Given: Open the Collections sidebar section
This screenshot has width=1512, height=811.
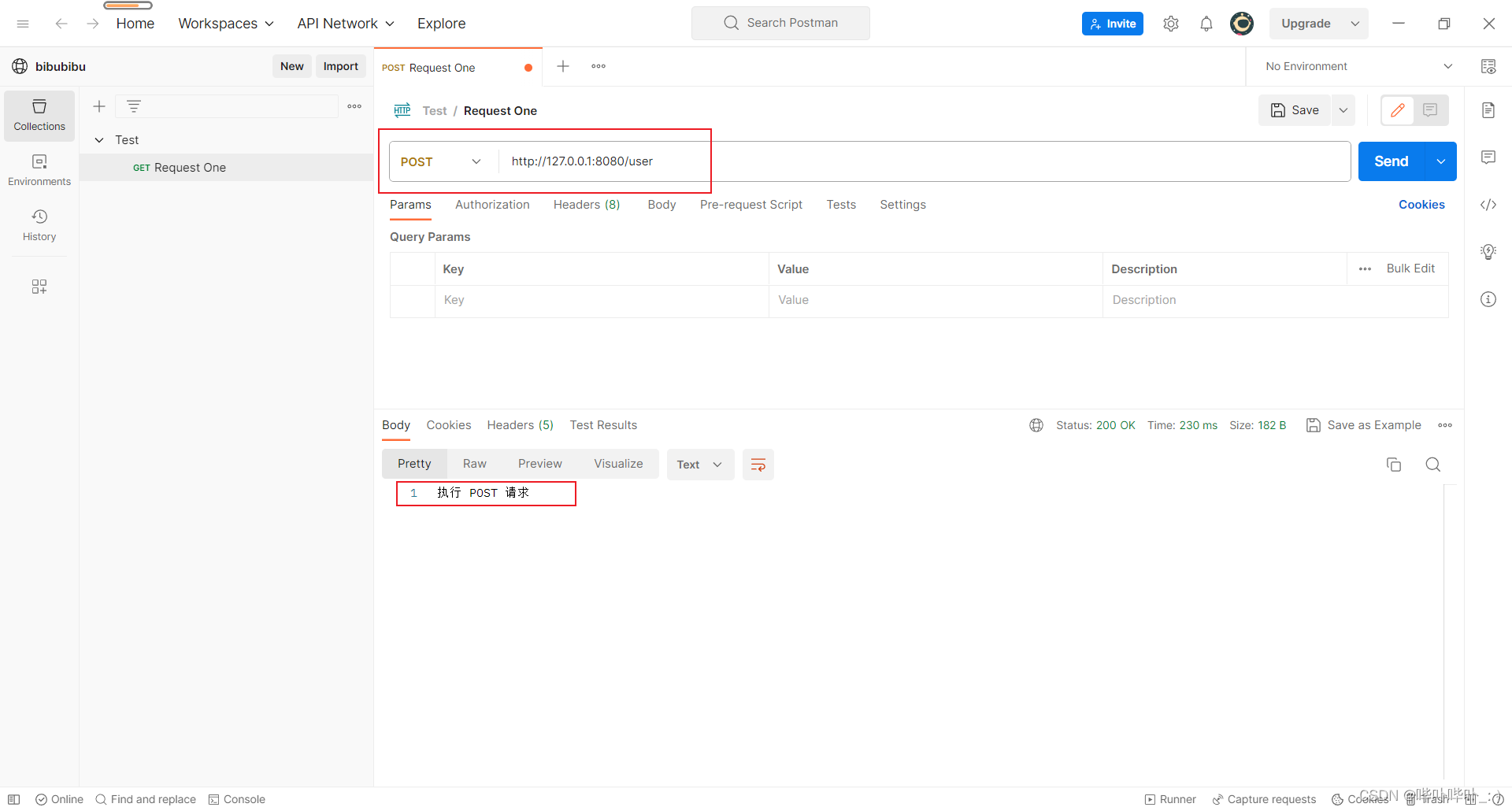Looking at the screenshot, I should coord(39,115).
